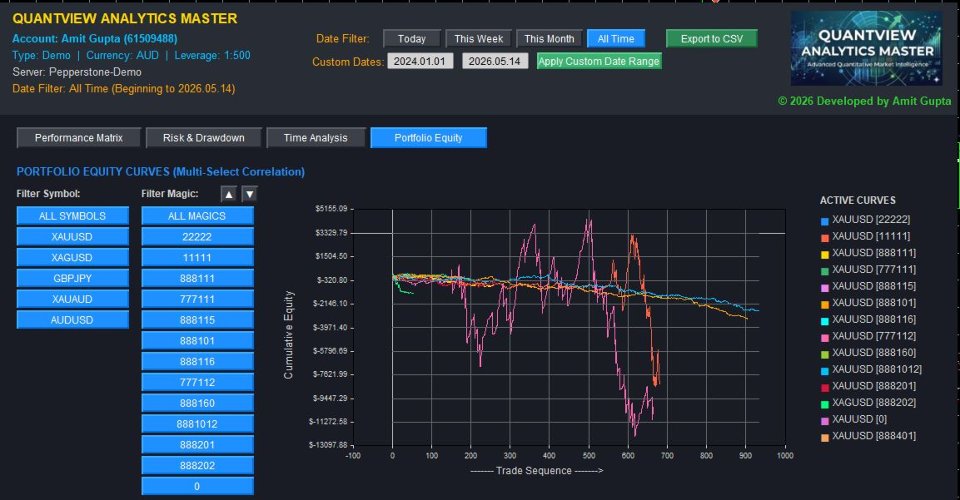Toggle magic number 8881012
The image size is (960, 500).
(x=197, y=424)
